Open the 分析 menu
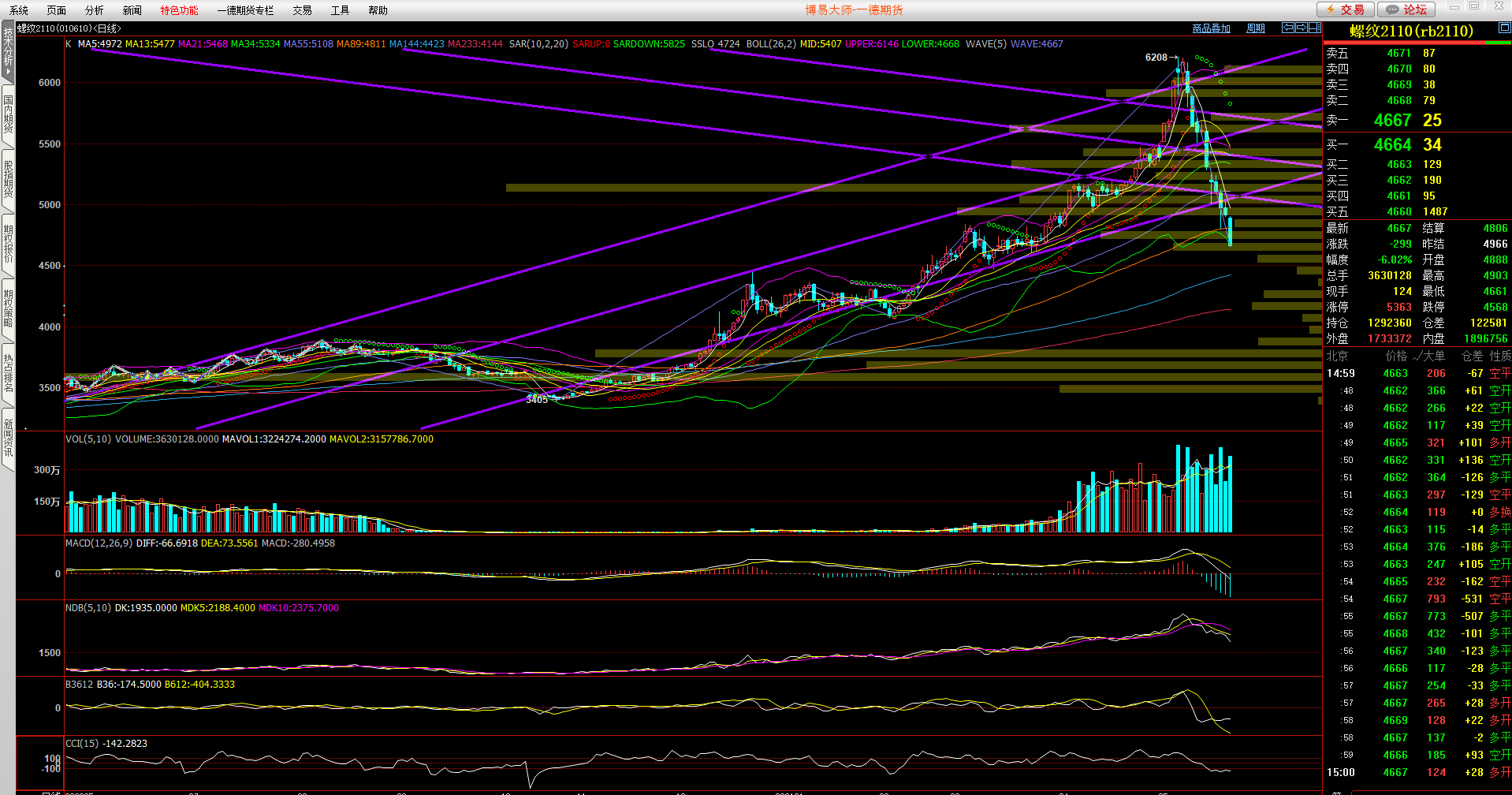 tap(94, 10)
